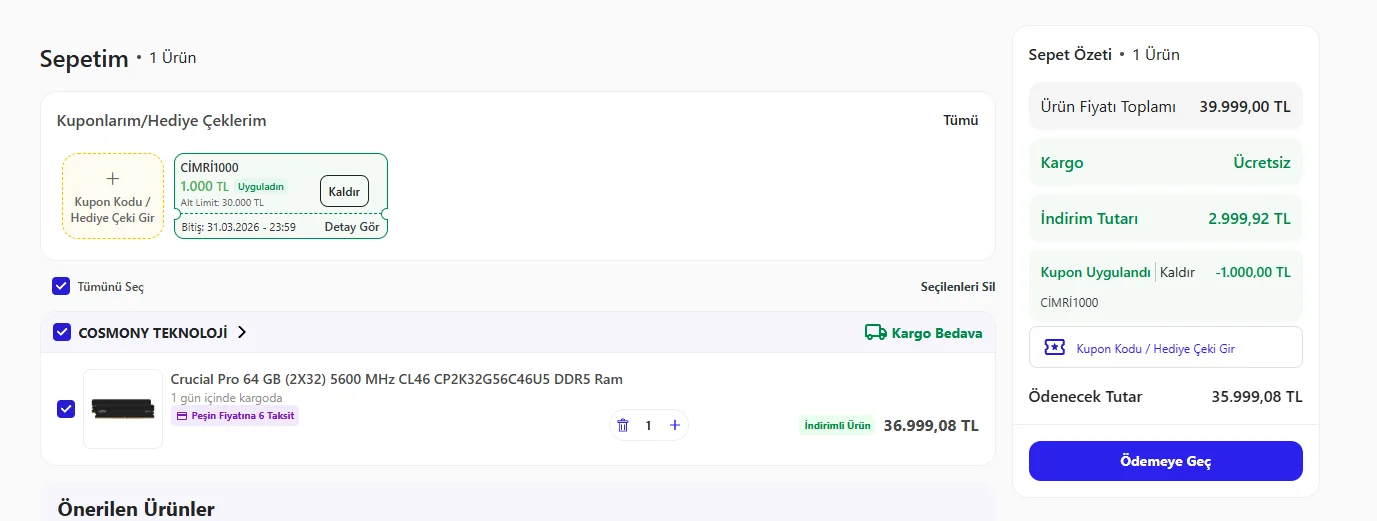
Task: Click the card icon in Peşin Fiyatına 6 Taksit
Action: [x=182, y=415]
